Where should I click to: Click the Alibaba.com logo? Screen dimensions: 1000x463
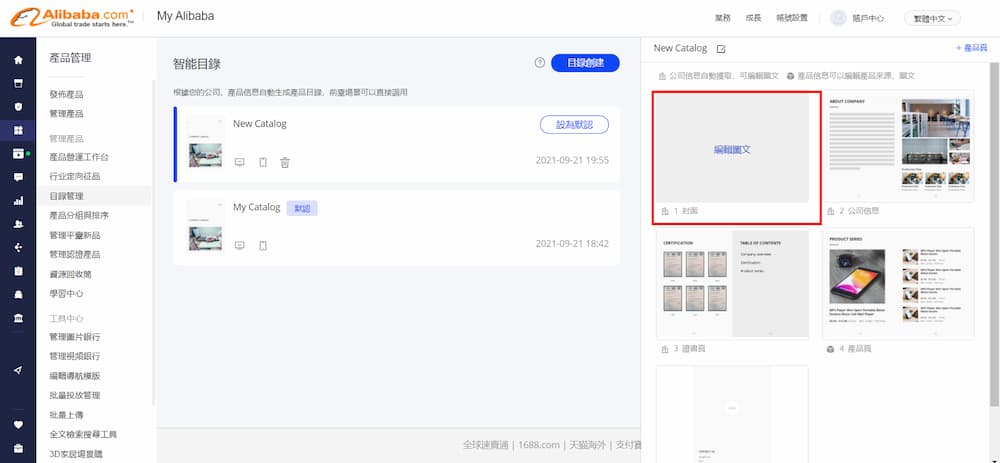[x=72, y=17]
